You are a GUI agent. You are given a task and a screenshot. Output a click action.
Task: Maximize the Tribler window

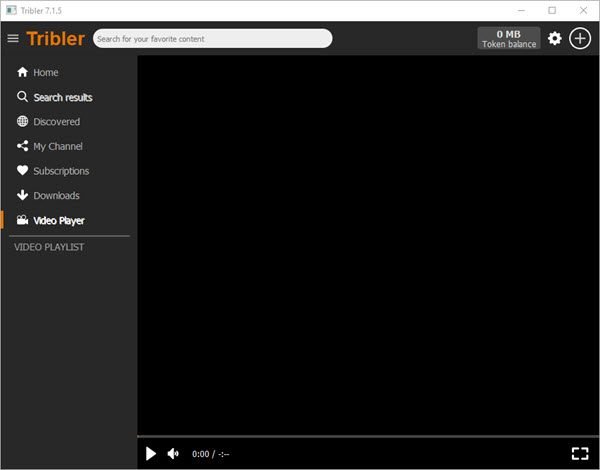pyautogui.click(x=552, y=10)
